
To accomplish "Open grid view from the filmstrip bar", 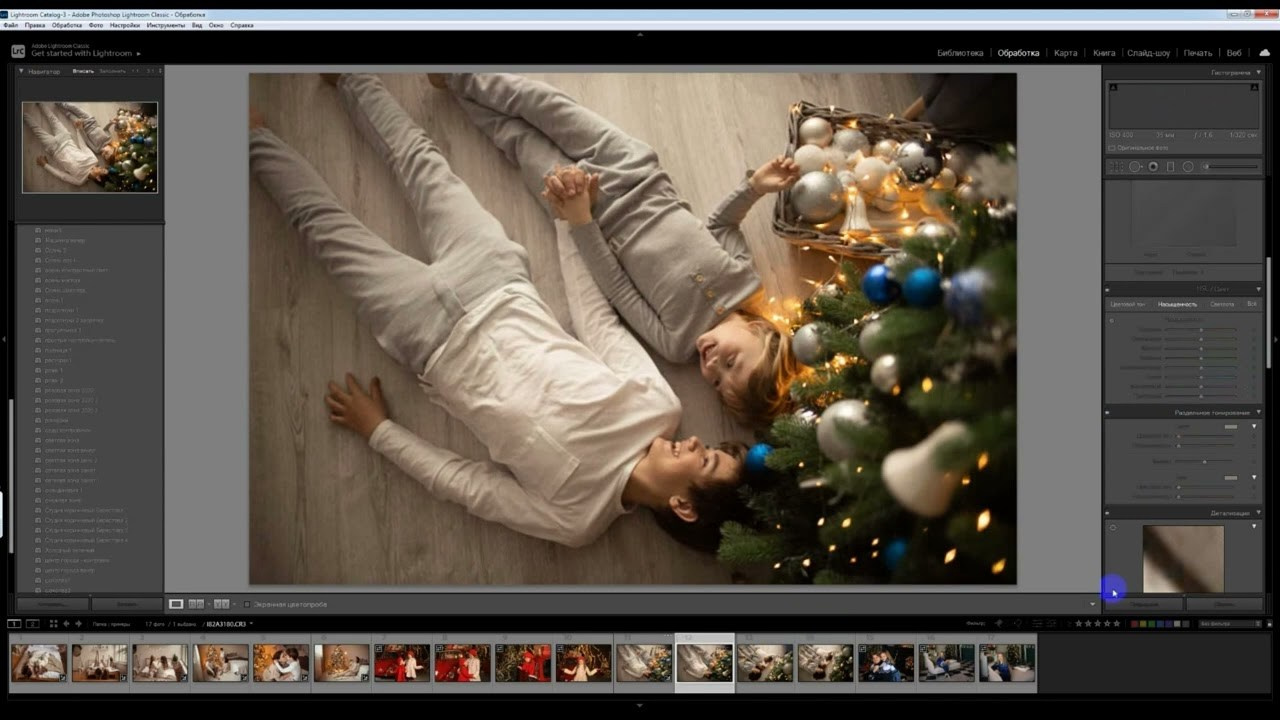I will pyautogui.click(x=53, y=624).
